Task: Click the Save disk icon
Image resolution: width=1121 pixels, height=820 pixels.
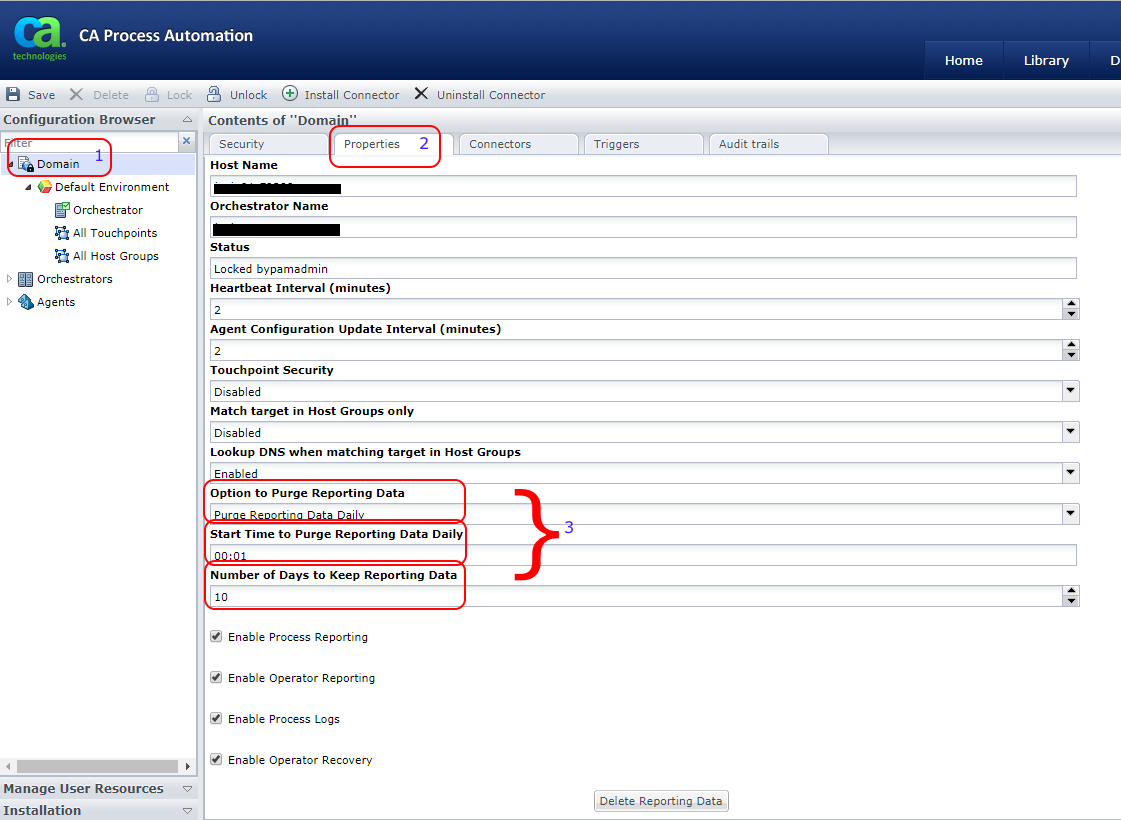Action: click(13, 94)
